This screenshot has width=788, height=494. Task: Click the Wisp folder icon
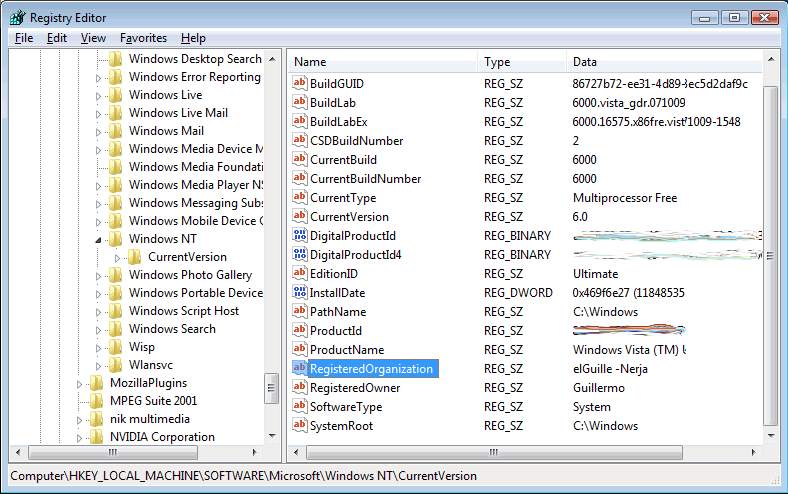[x=116, y=347]
